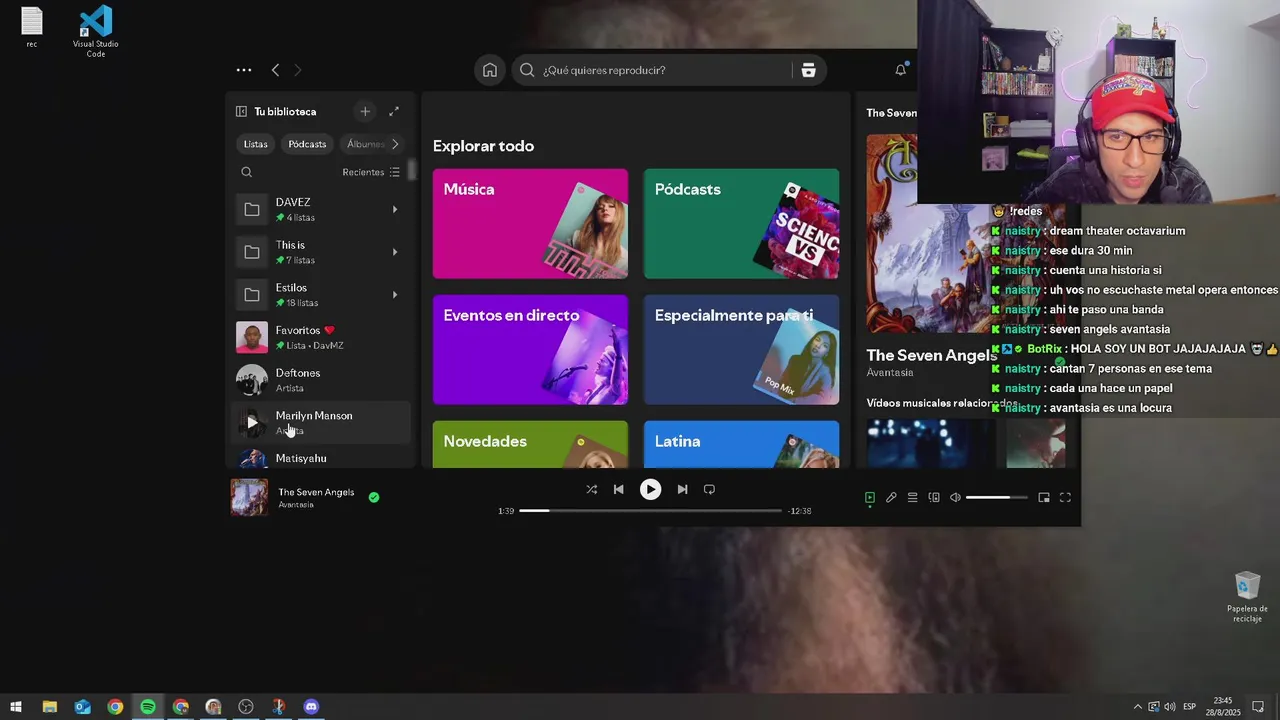Open the 'Recientes' sort dropdown

371,172
